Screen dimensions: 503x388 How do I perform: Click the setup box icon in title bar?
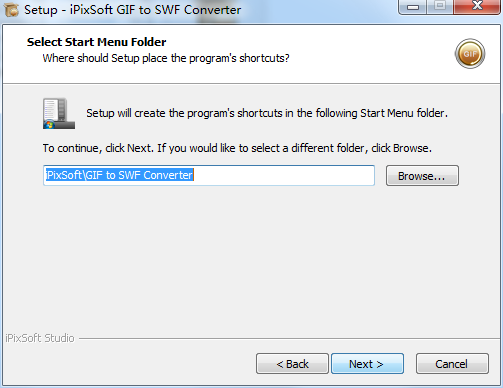point(11,10)
